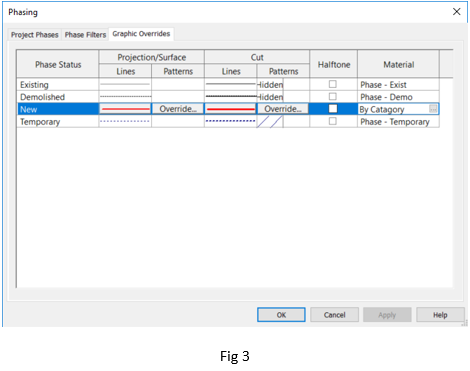Select the Graphic Overrides tab
This screenshot has width=470, height=371.
coord(141,34)
